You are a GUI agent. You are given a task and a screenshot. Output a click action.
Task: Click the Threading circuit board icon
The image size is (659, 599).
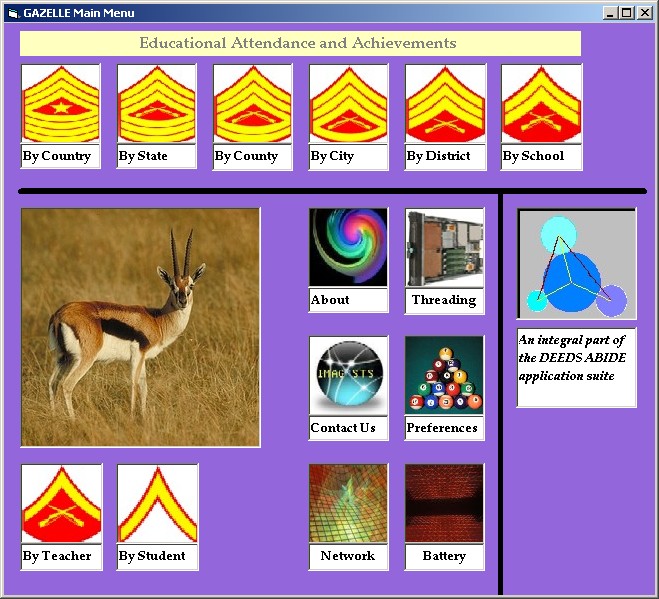point(444,247)
